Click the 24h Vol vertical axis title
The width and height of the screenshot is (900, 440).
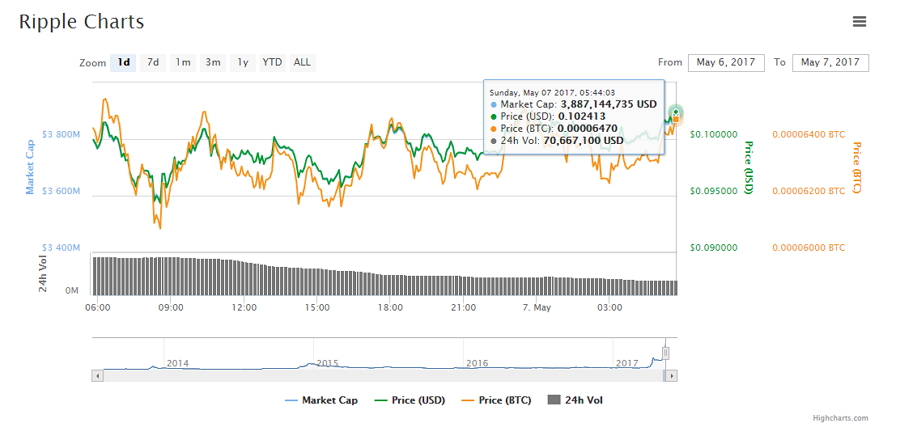tap(43, 274)
